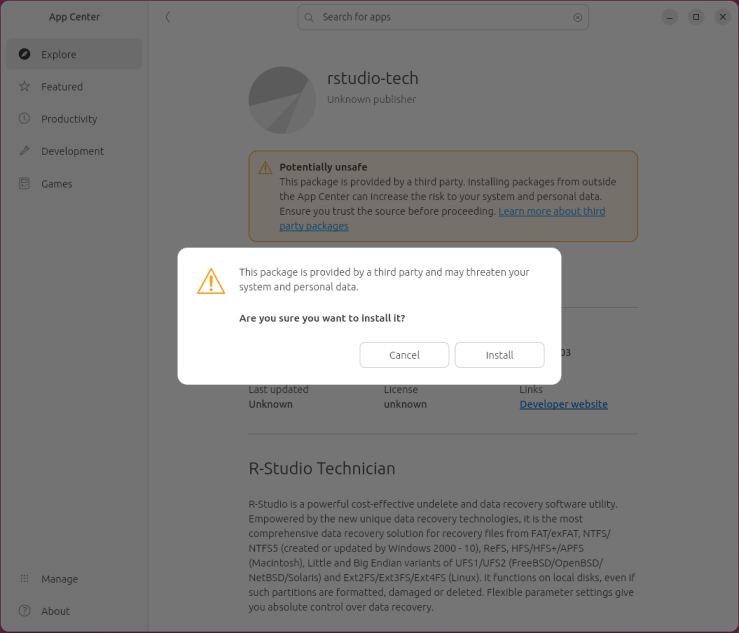Click the Games controller icon
739x633 pixels.
click(25, 183)
